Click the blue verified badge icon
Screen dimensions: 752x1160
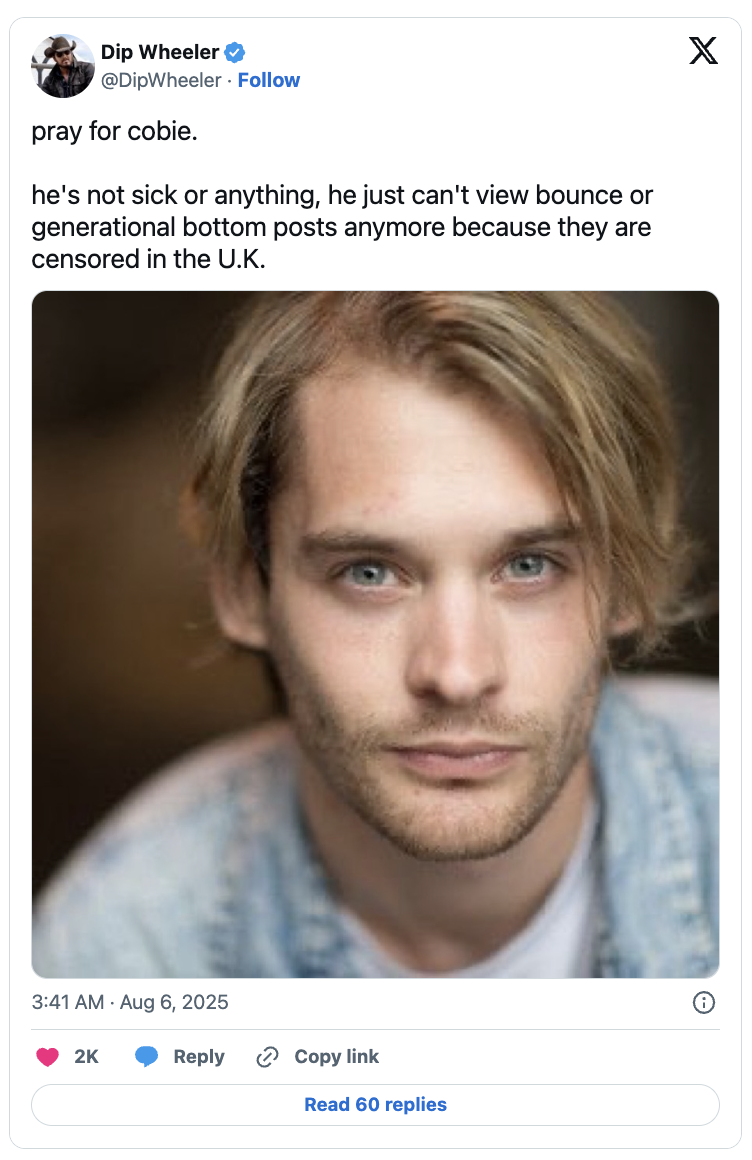(x=235, y=53)
